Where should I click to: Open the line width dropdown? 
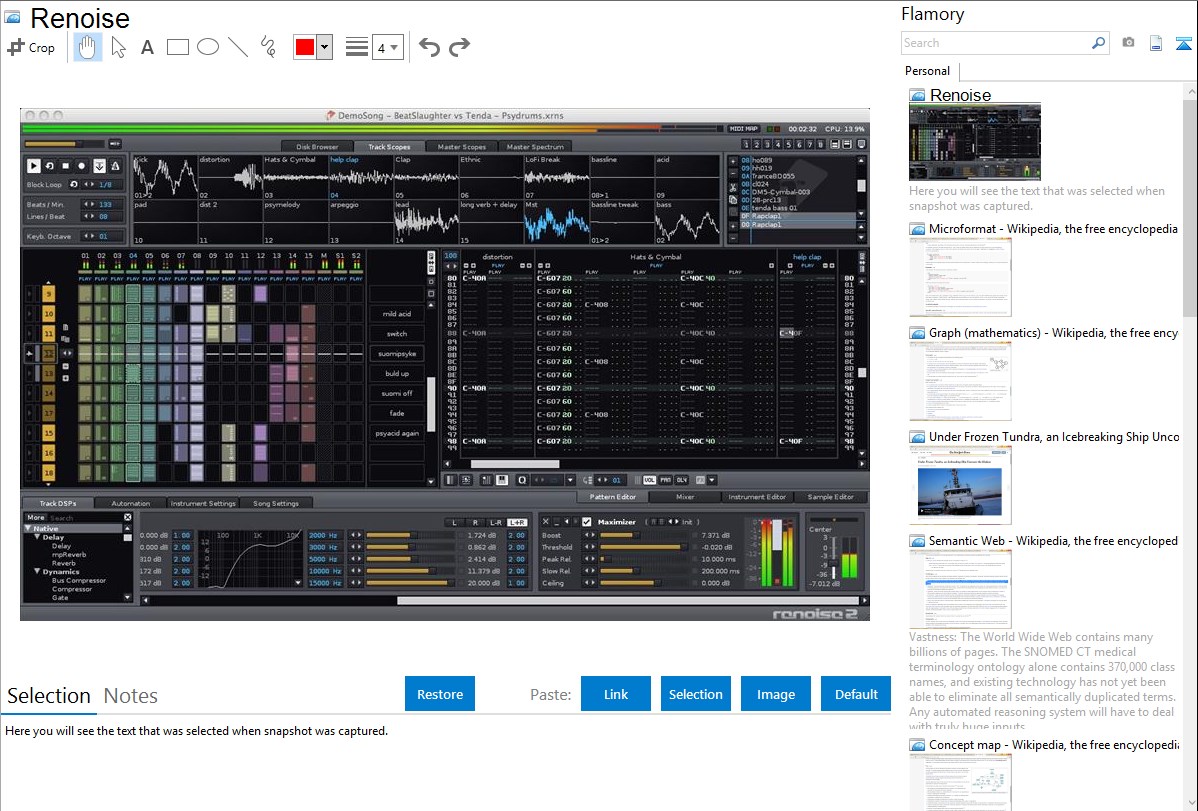[x=387, y=47]
